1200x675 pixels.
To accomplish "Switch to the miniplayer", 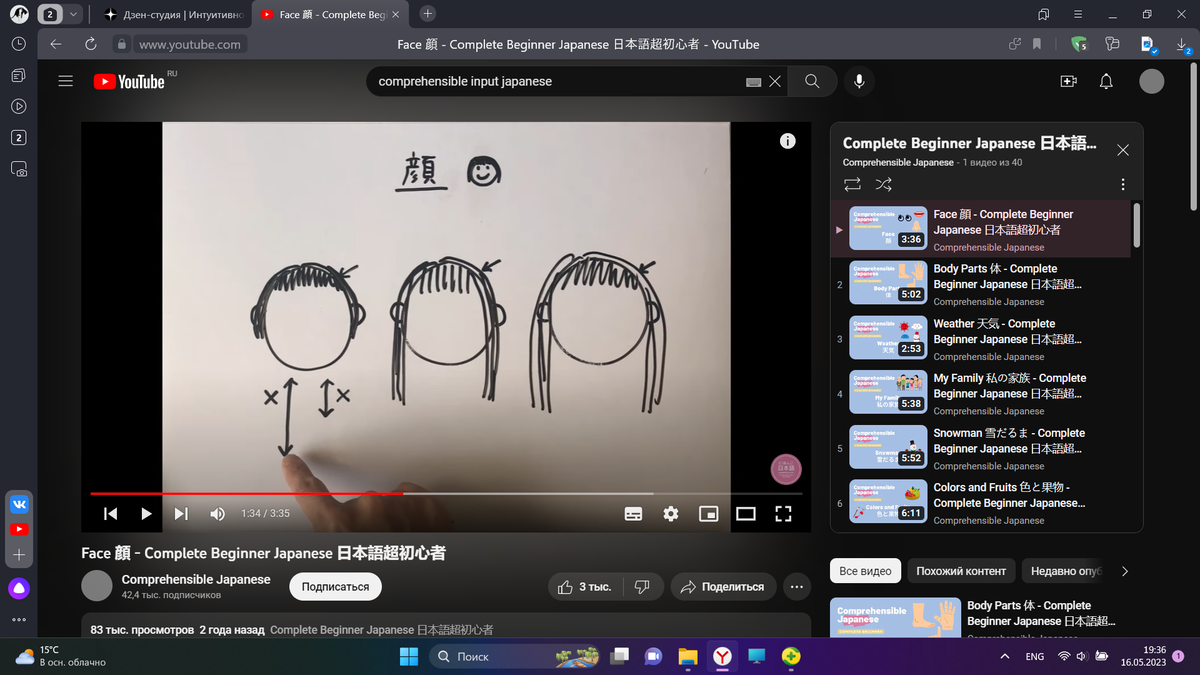I will pyautogui.click(x=708, y=514).
